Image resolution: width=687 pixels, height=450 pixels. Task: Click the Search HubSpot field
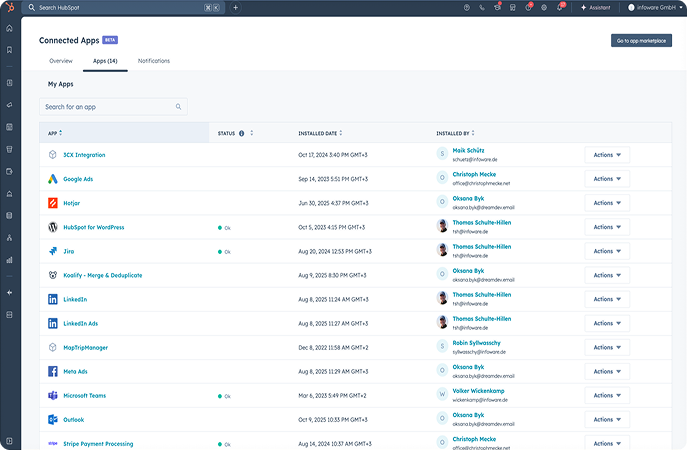[124, 7]
